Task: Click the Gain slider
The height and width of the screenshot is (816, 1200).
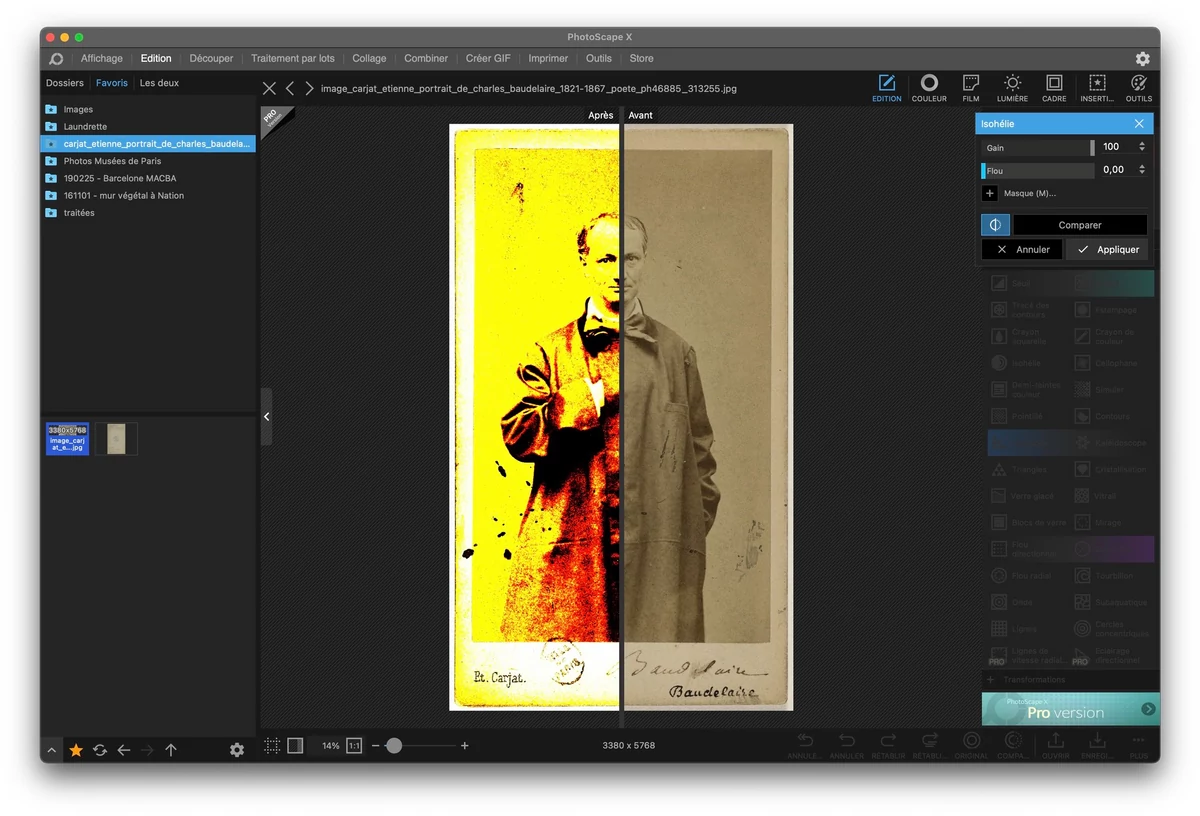Action: [x=1038, y=147]
